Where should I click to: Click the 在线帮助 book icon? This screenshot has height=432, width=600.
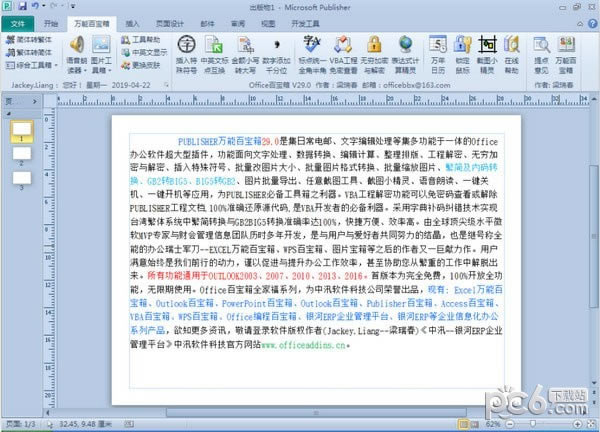click(512, 45)
